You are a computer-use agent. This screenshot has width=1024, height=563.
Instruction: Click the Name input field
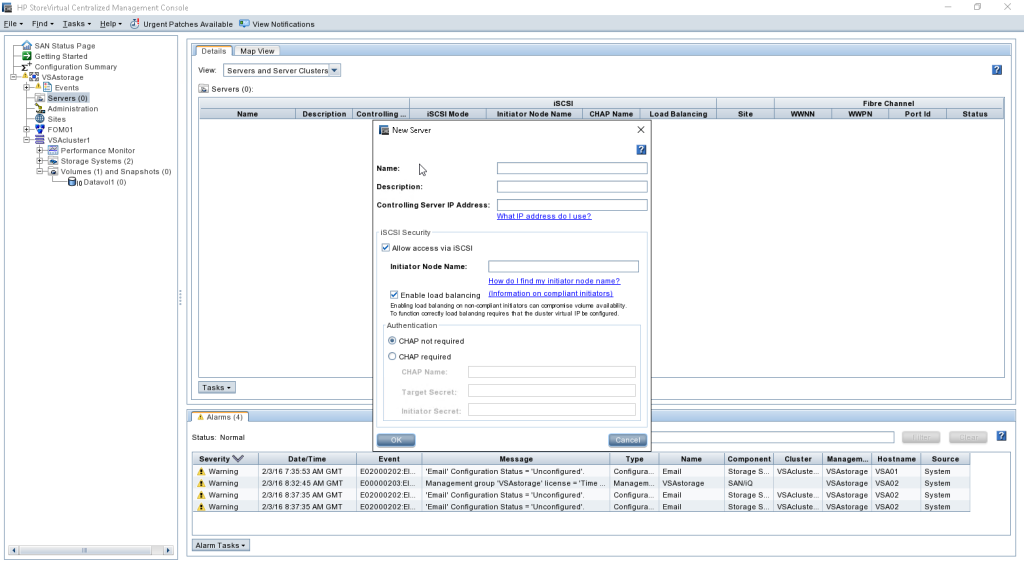572,168
